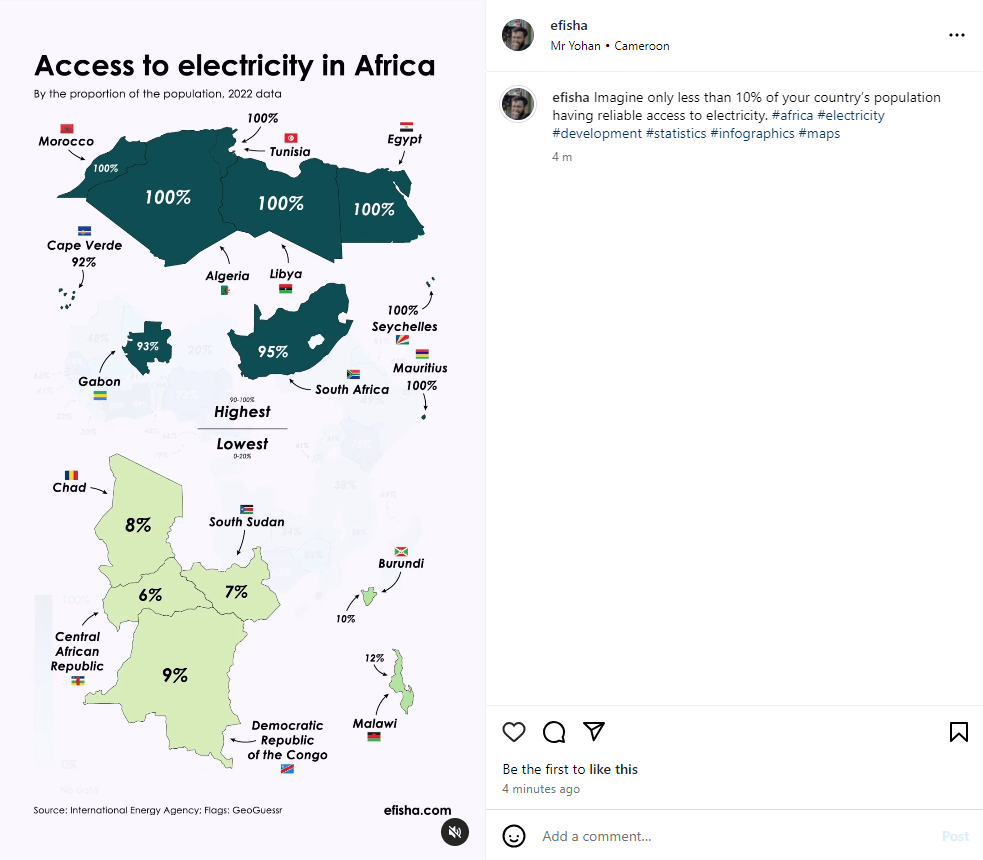Screen dimensions: 983x860
Task: Open Mr Yohan audio link
Action: click(x=575, y=46)
